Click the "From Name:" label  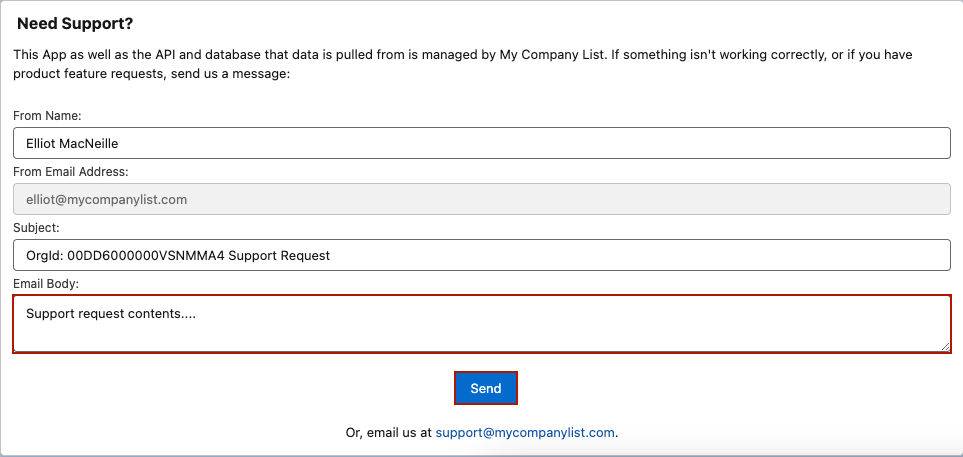[x=47, y=115]
